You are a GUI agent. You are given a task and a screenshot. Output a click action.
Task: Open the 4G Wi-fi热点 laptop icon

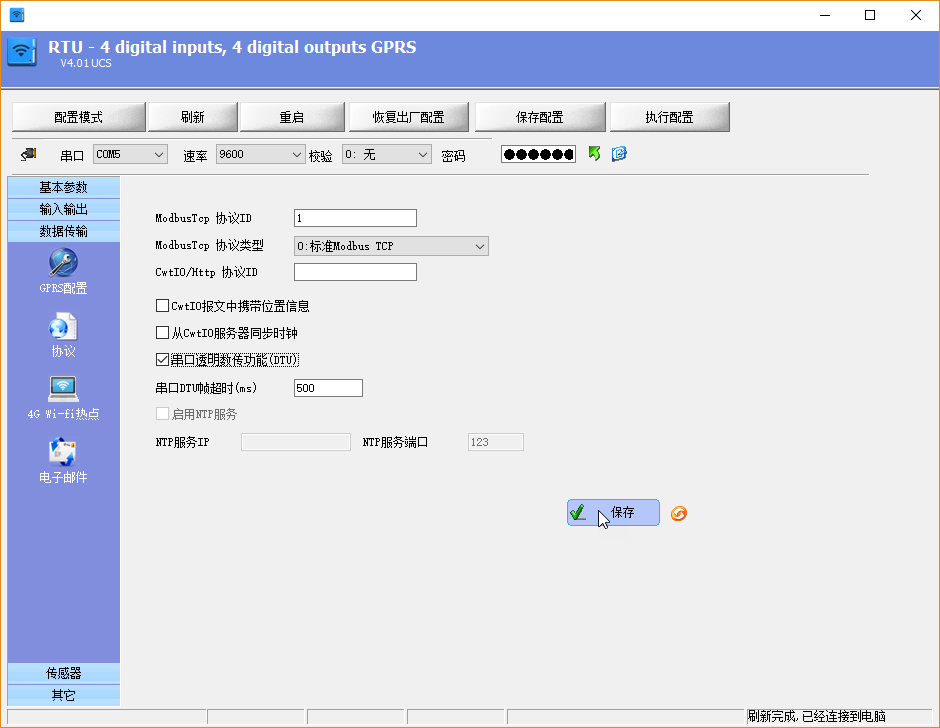[x=63, y=389]
